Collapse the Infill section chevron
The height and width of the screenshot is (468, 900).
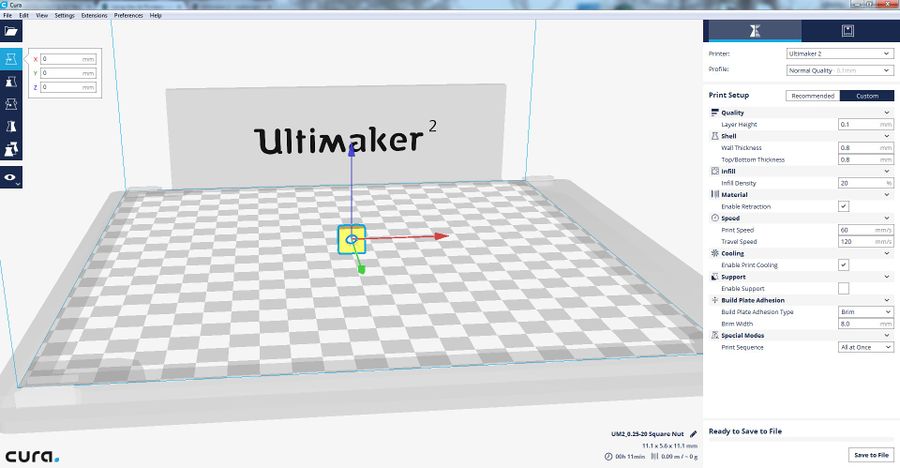tap(887, 172)
